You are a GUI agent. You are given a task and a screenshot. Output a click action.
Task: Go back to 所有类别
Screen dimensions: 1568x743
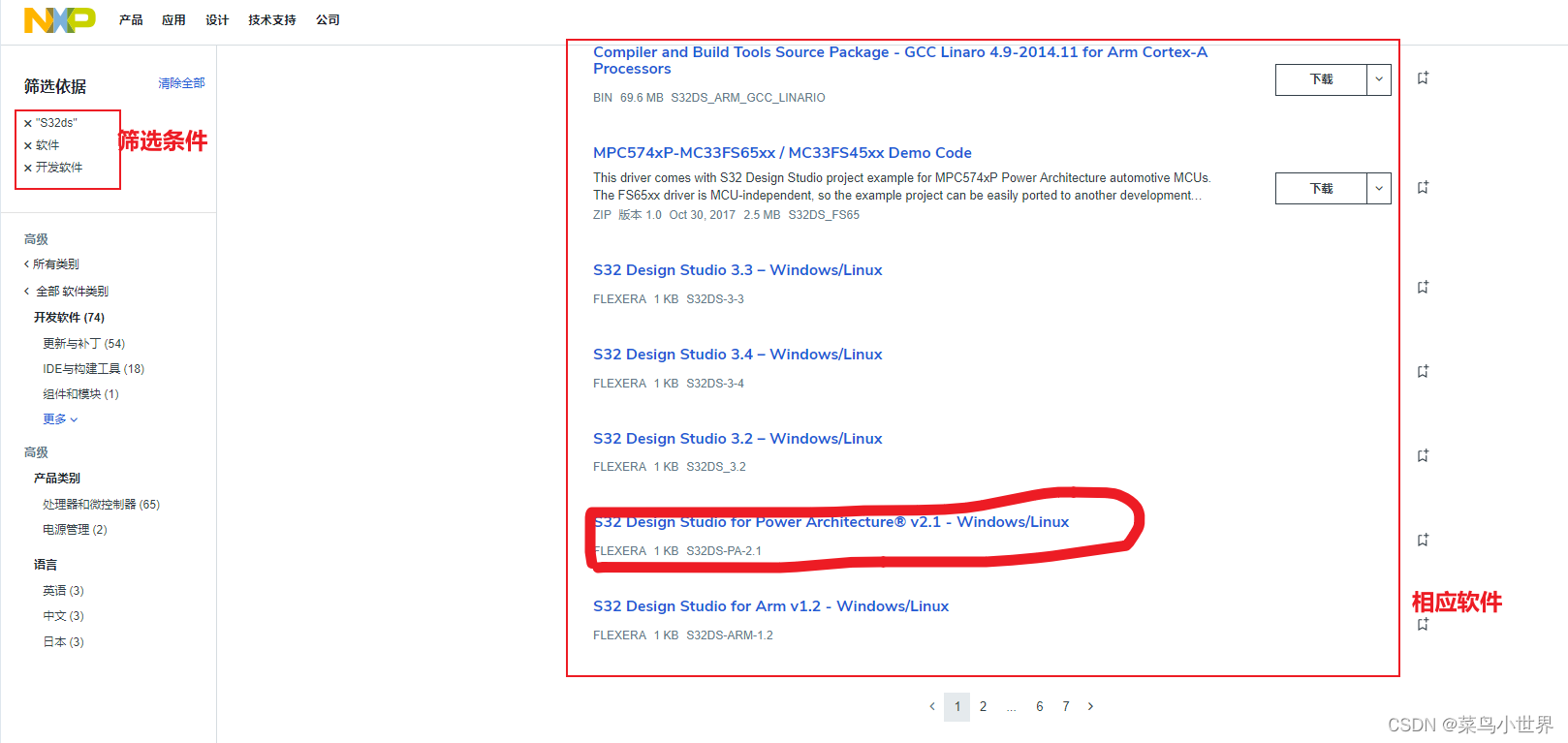[51, 264]
